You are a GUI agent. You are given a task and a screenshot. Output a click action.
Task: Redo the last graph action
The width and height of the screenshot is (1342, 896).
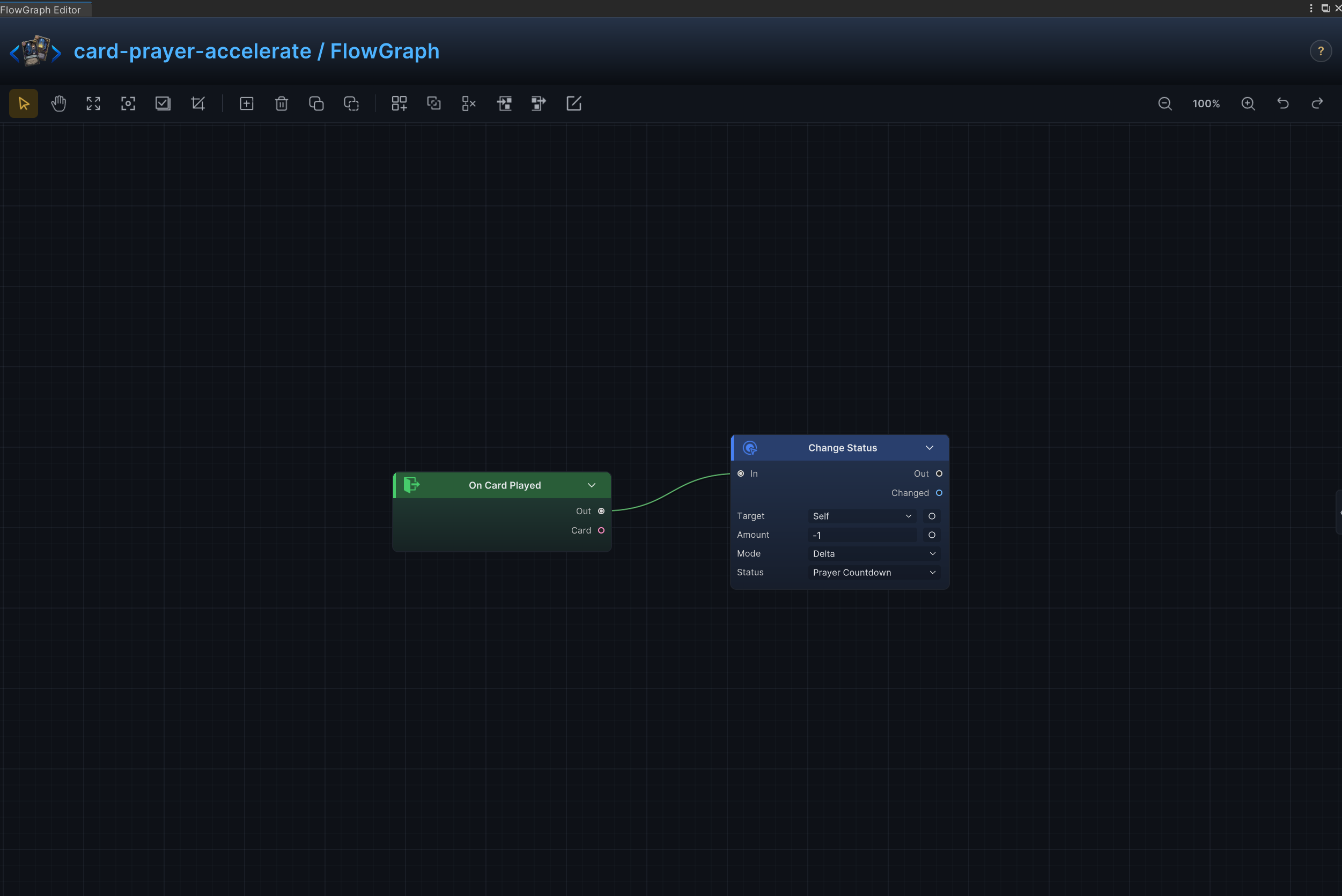[1317, 103]
